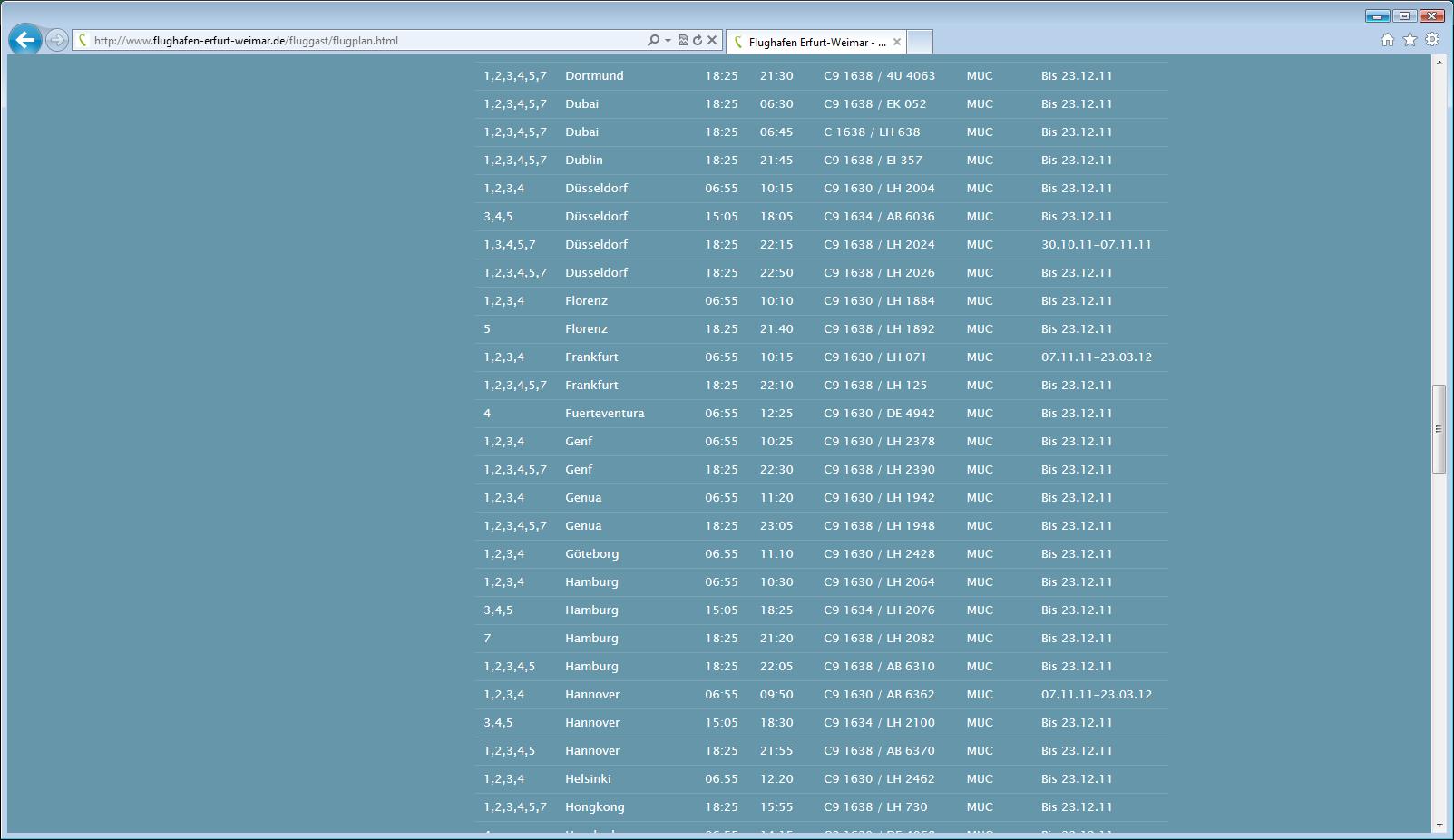1454x840 pixels.
Task: Click flight code 'C9 1630 / LH 2064'
Action: pyautogui.click(x=879, y=582)
